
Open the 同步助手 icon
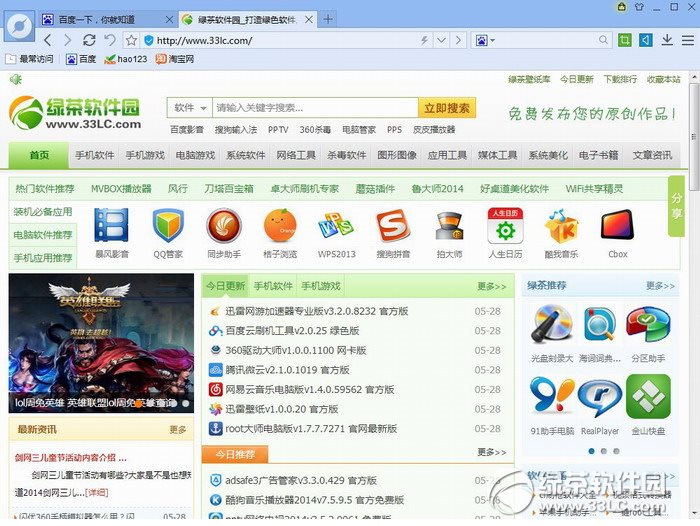coord(224,226)
